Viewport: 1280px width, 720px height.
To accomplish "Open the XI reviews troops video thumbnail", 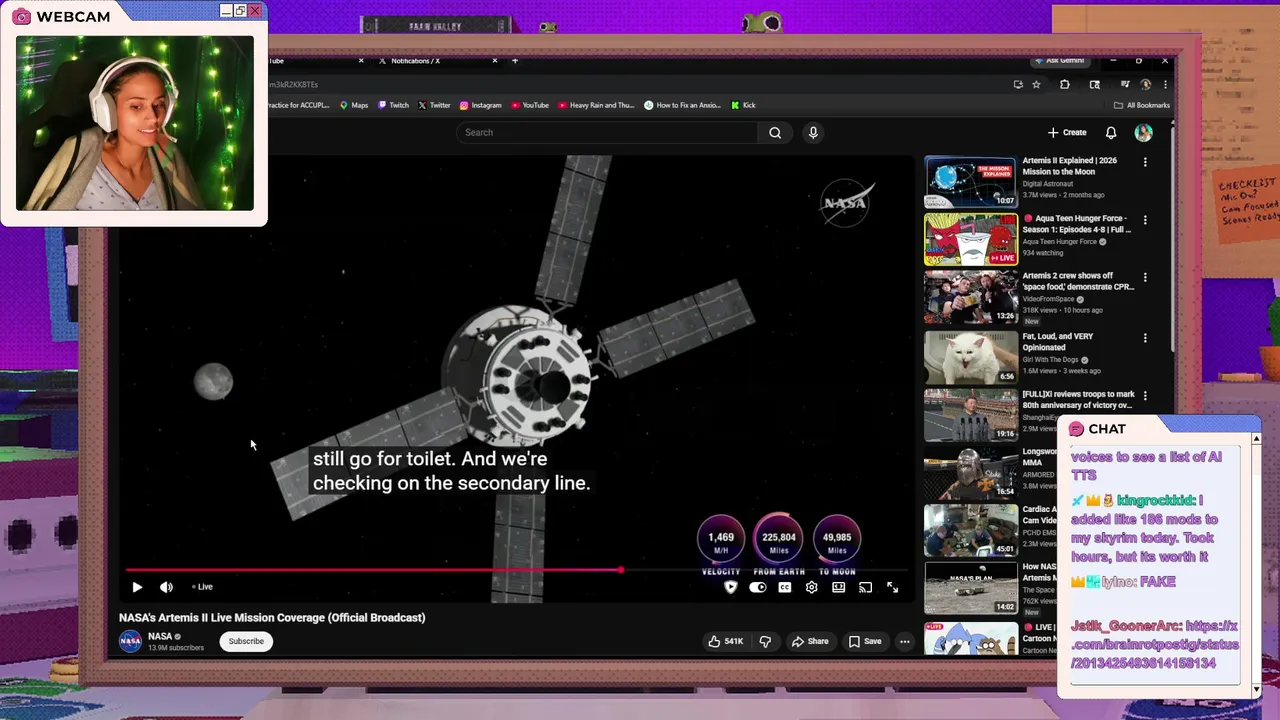I will click(970, 414).
